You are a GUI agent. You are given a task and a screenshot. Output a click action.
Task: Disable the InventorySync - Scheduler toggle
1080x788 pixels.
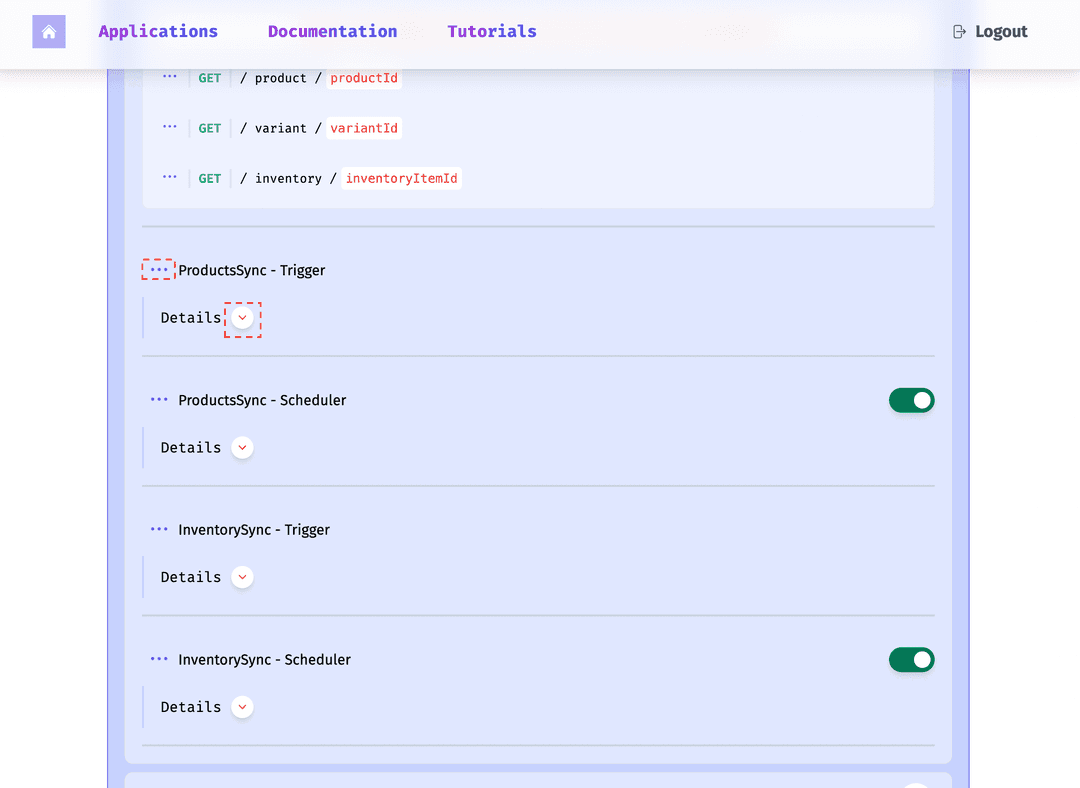[x=911, y=660]
